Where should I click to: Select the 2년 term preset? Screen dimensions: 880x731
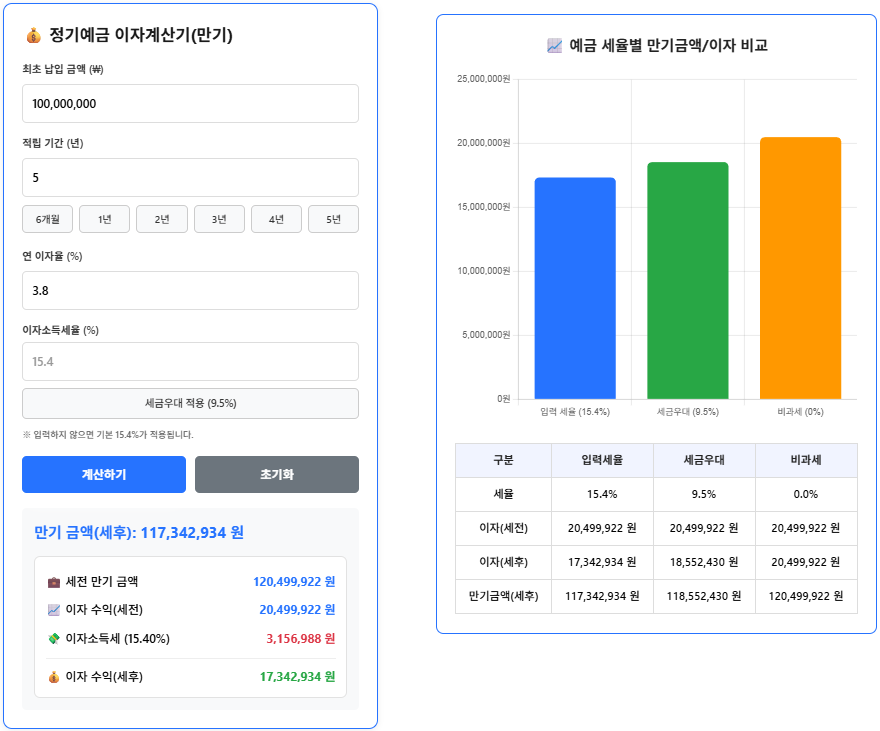(x=161, y=218)
